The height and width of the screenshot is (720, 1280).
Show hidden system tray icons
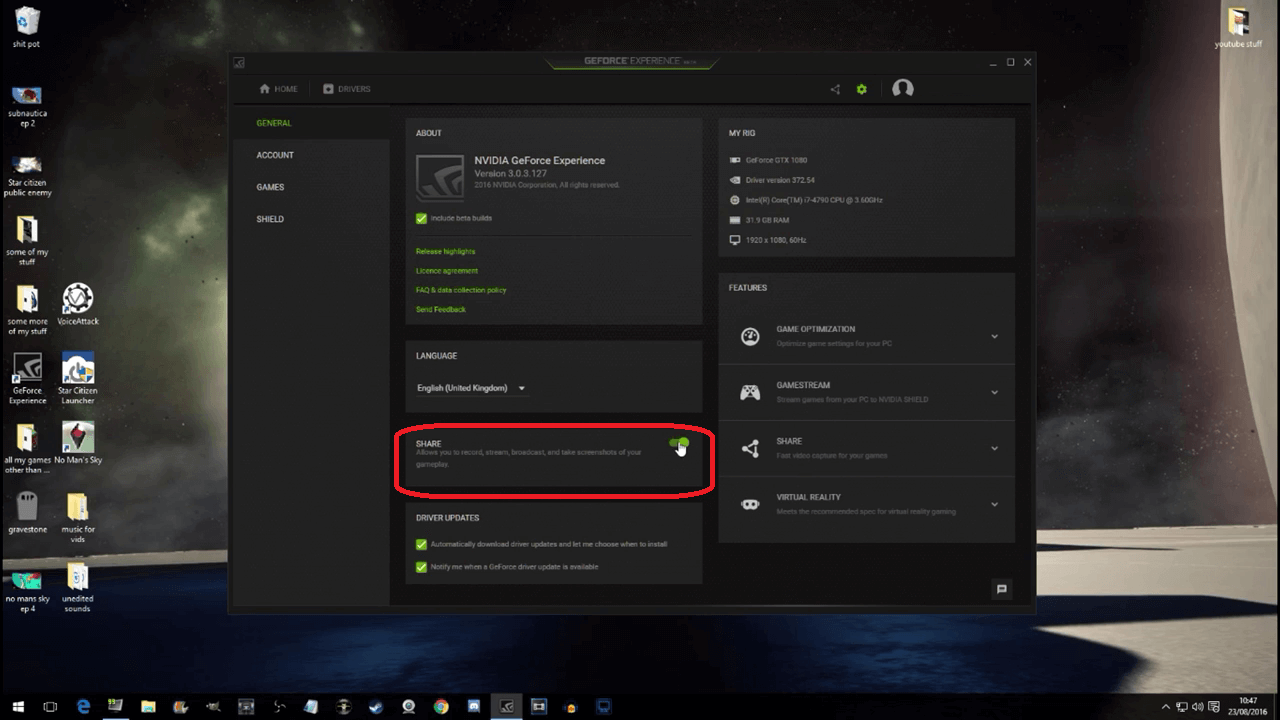tap(1166, 705)
